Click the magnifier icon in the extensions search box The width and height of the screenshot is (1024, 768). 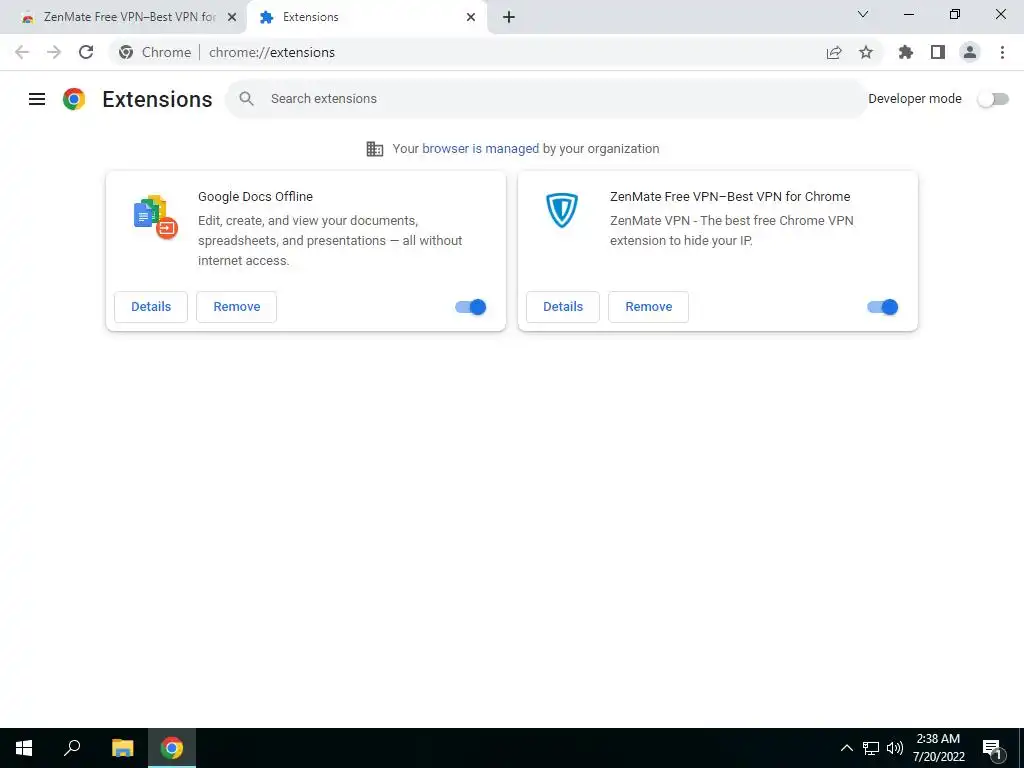[246, 99]
